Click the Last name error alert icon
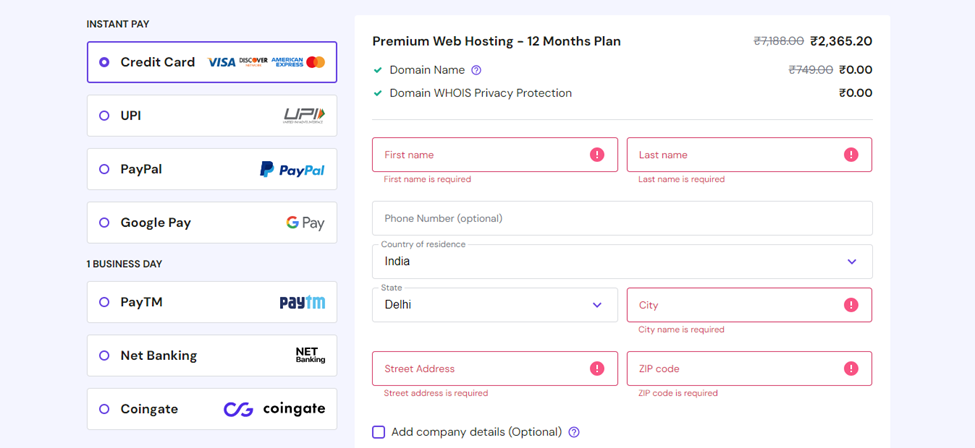The height and width of the screenshot is (448, 975). [x=851, y=154]
